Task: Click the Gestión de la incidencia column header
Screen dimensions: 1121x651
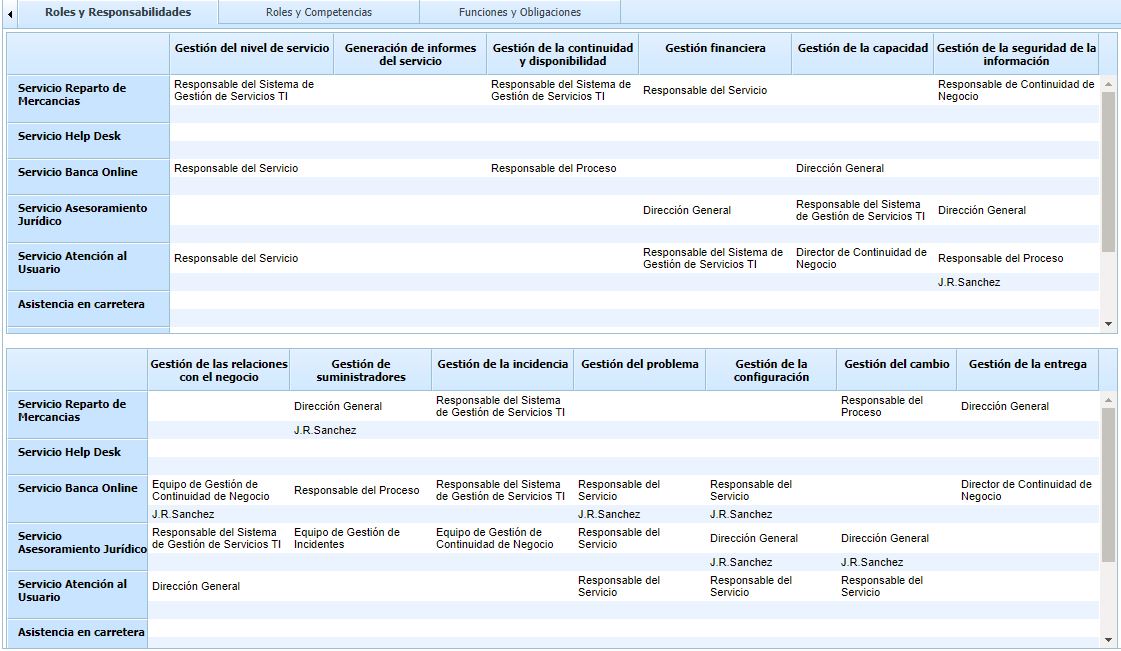Action: [x=502, y=365]
